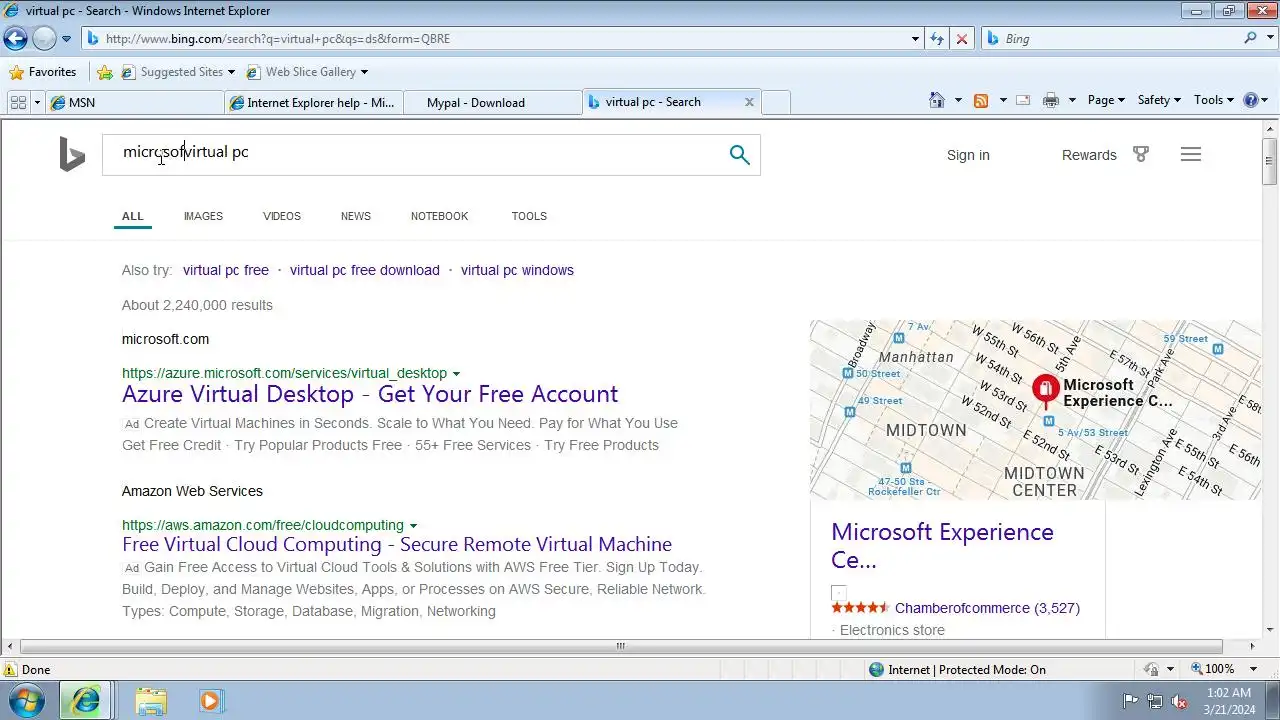
Task: Expand the Print options dropdown arrow
Action: [1072, 100]
